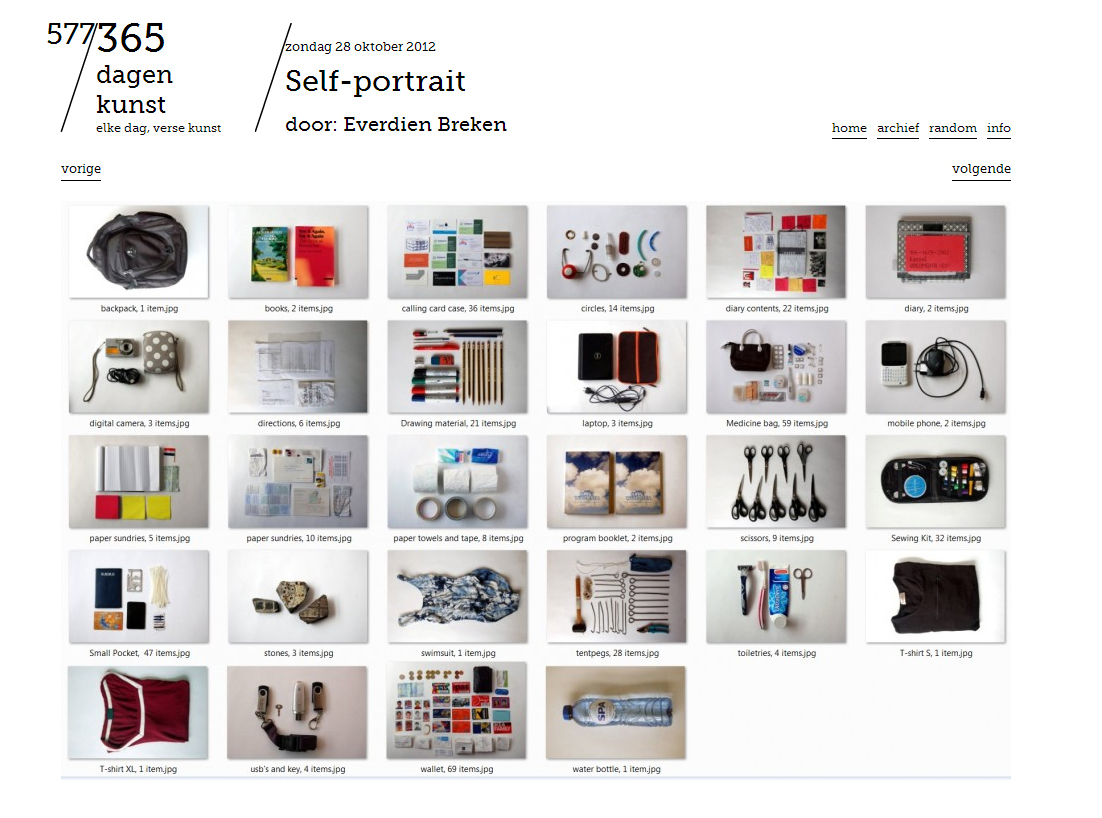The height and width of the screenshot is (818, 1102).
Task: Select the books, 2 items image
Action: (298, 252)
